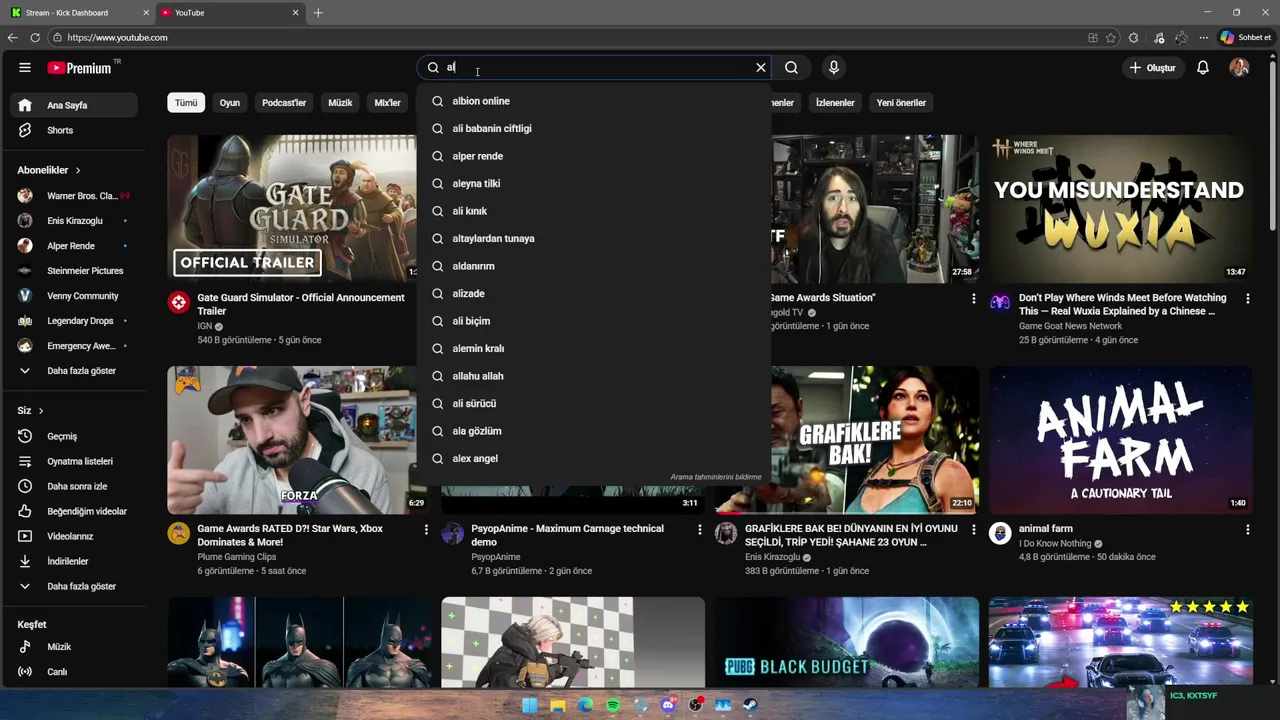Open options for Wuxia Explained video
Viewport: 1280px width, 720px height.
coord(1247,299)
